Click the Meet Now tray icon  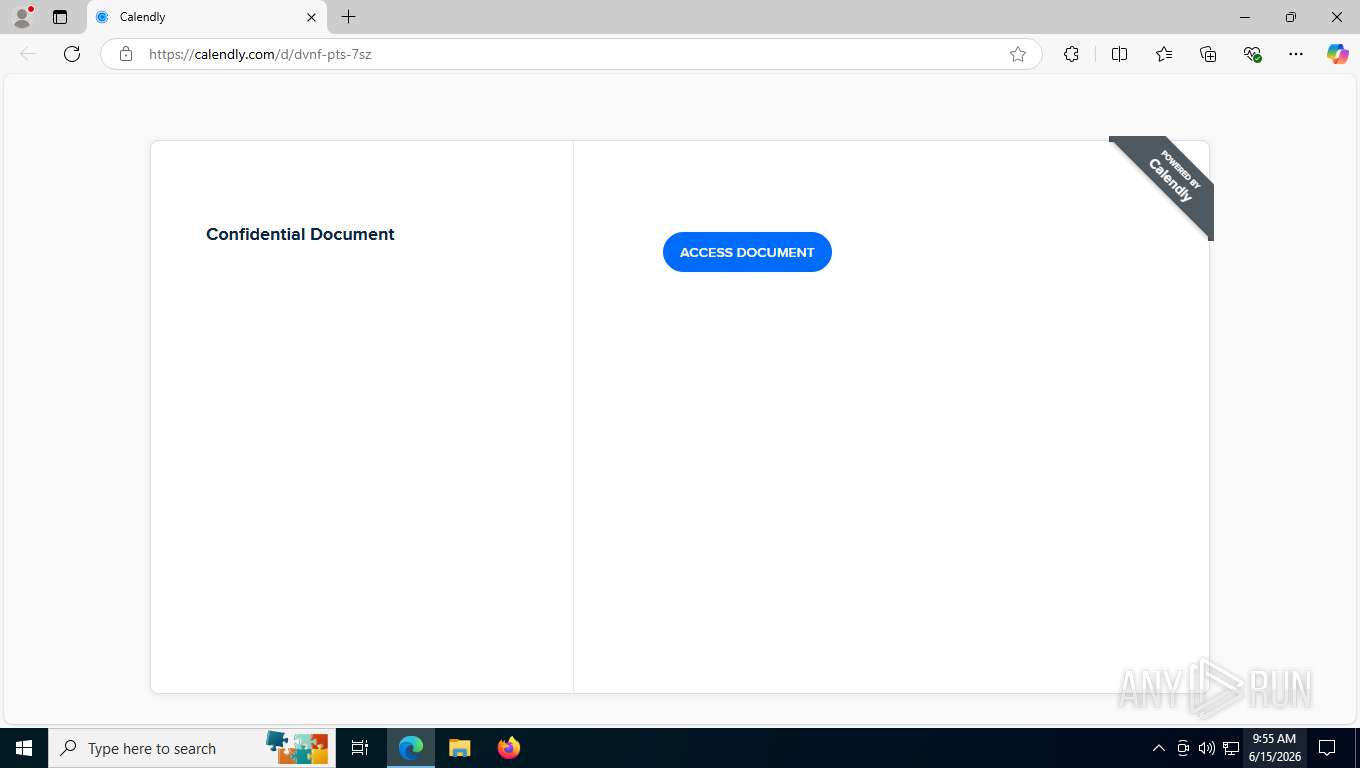click(x=1183, y=748)
